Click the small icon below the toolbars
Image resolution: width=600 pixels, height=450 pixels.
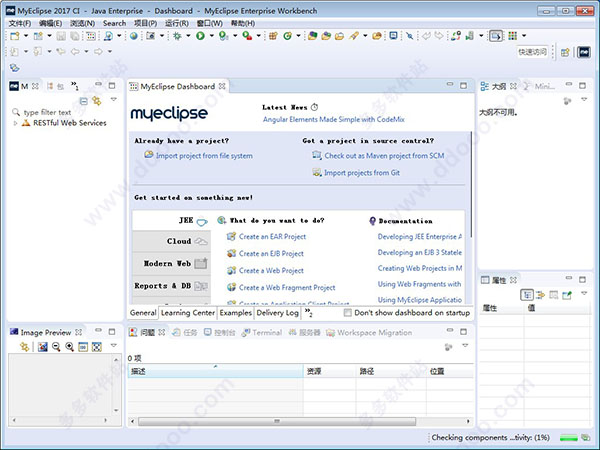[15, 68]
